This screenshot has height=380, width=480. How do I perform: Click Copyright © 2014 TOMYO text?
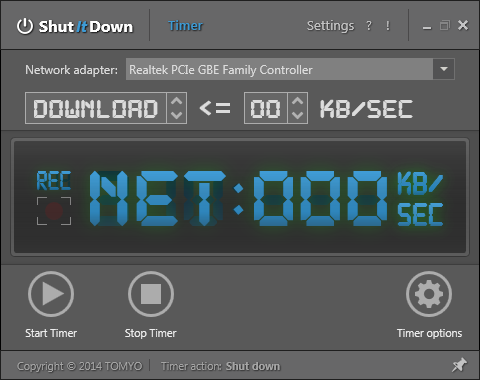click(79, 366)
